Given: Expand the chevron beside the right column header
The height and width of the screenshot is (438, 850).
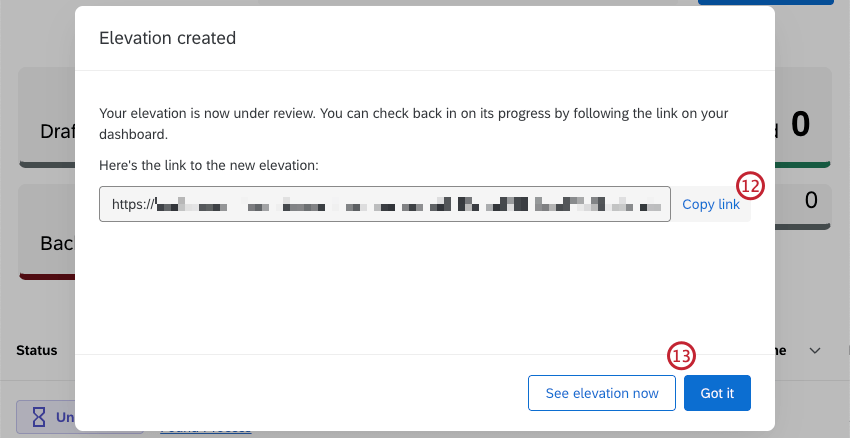Looking at the screenshot, I should (814, 351).
